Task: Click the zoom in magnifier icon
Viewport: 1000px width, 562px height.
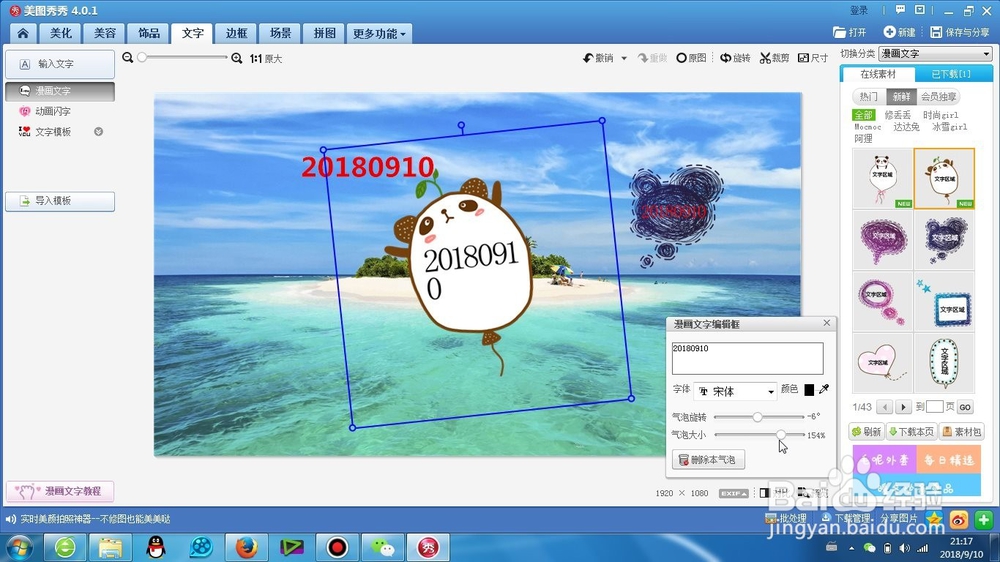Action: 237,58
